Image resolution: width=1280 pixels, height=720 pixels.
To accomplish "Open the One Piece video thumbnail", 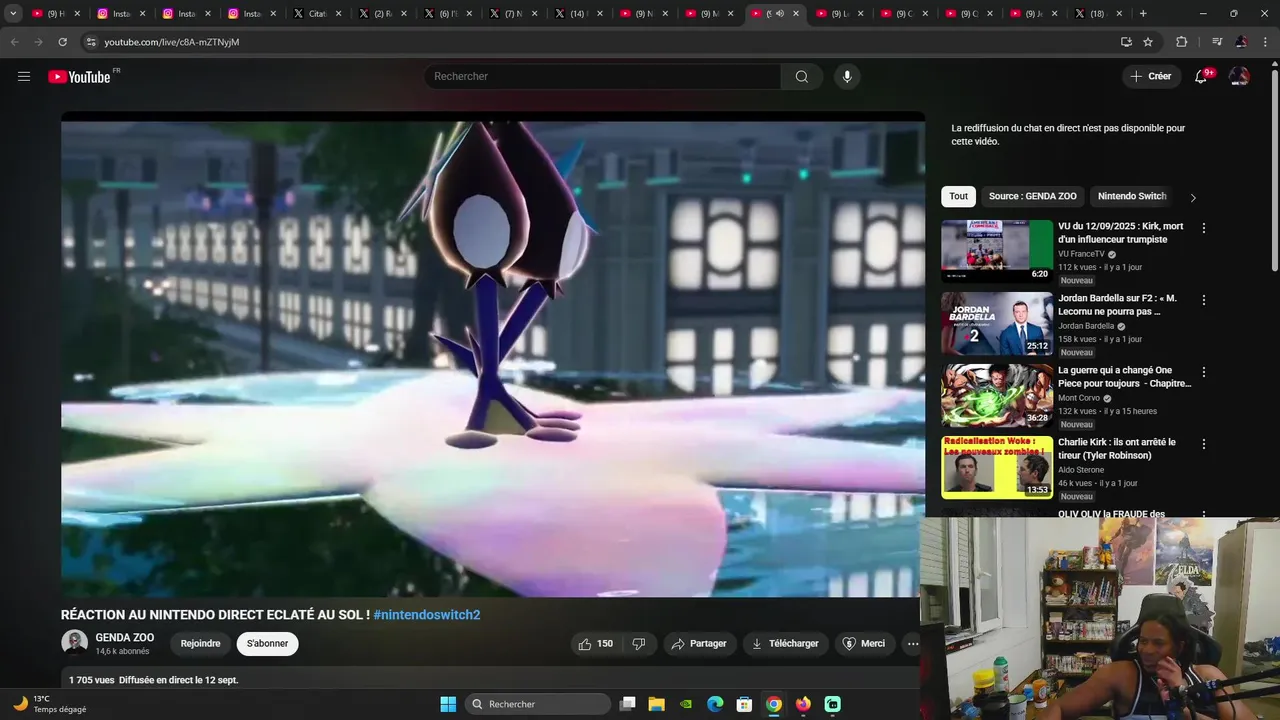I will coord(997,395).
